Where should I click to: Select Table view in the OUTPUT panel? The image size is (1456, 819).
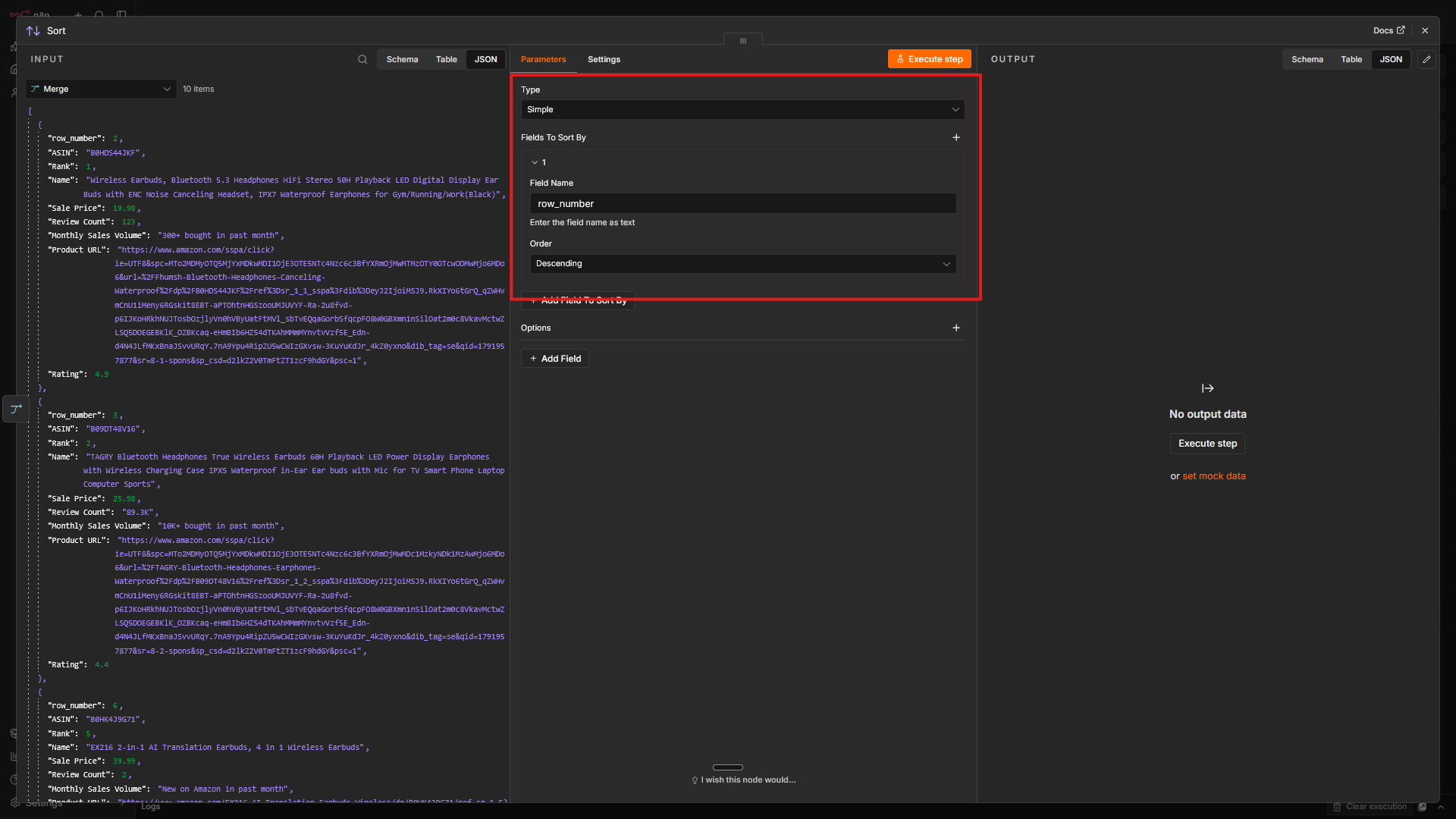click(x=1351, y=59)
